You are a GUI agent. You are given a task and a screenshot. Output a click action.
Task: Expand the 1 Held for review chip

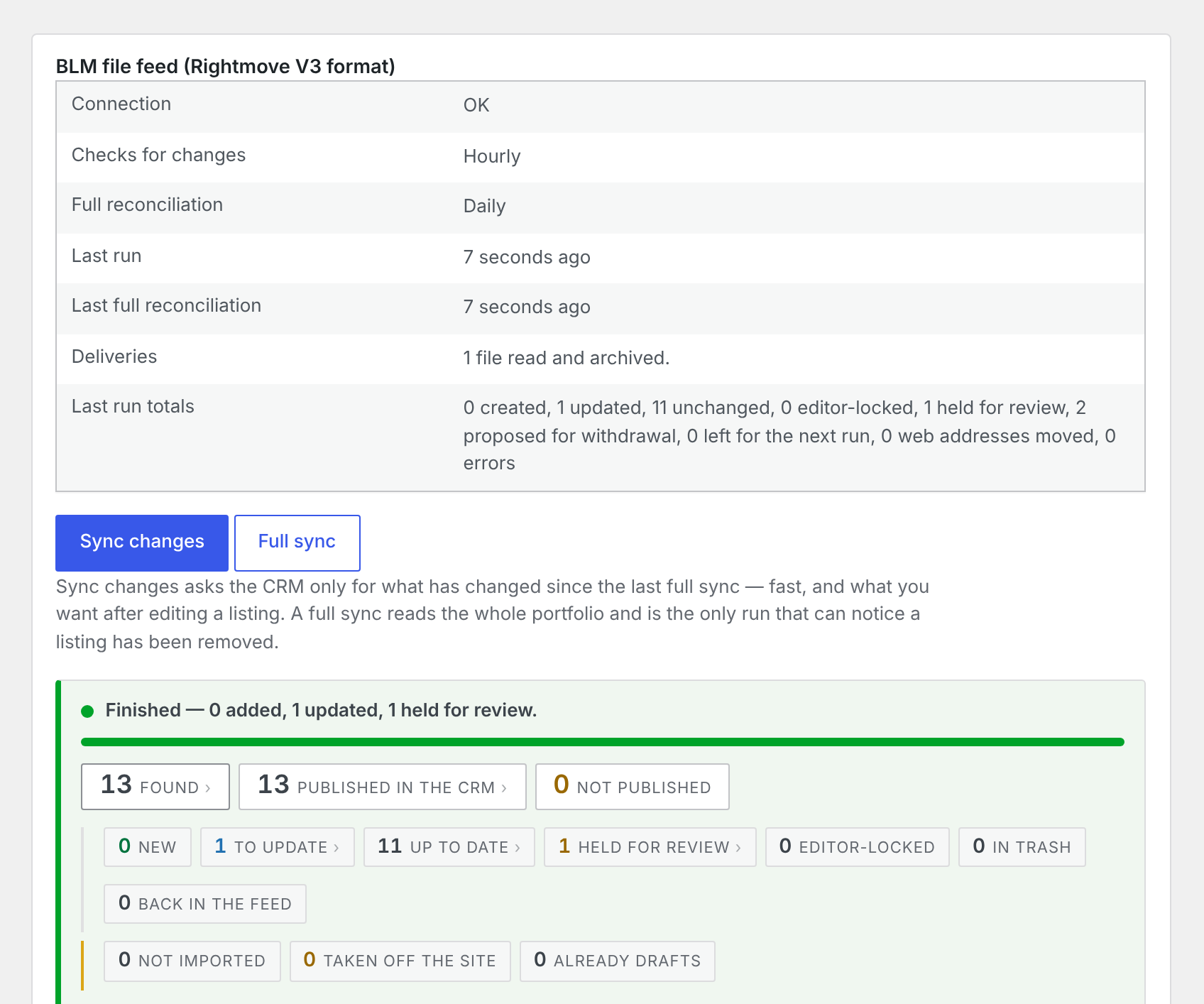point(650,846)
